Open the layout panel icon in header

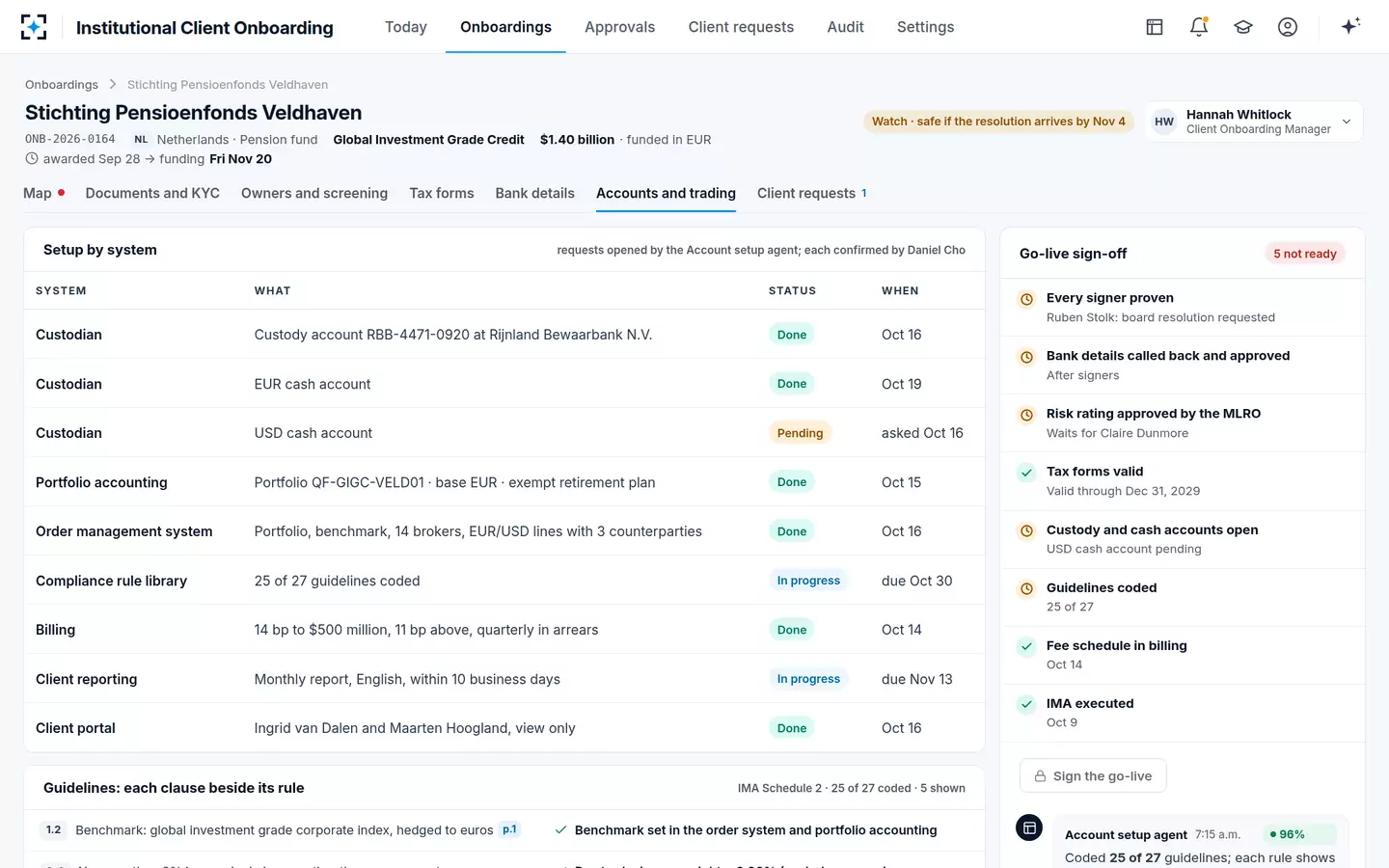click(x=1155, y=27)
